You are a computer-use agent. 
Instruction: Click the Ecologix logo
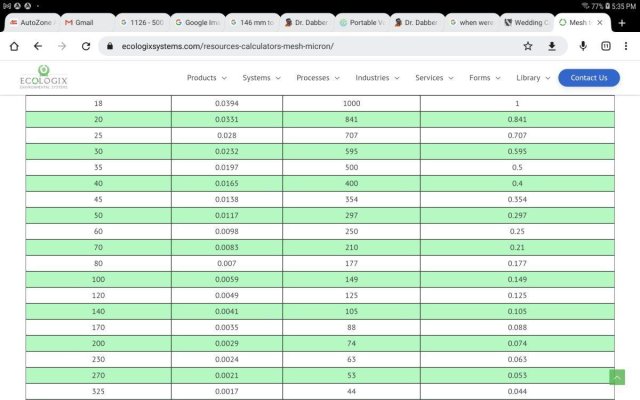(44, 77)
